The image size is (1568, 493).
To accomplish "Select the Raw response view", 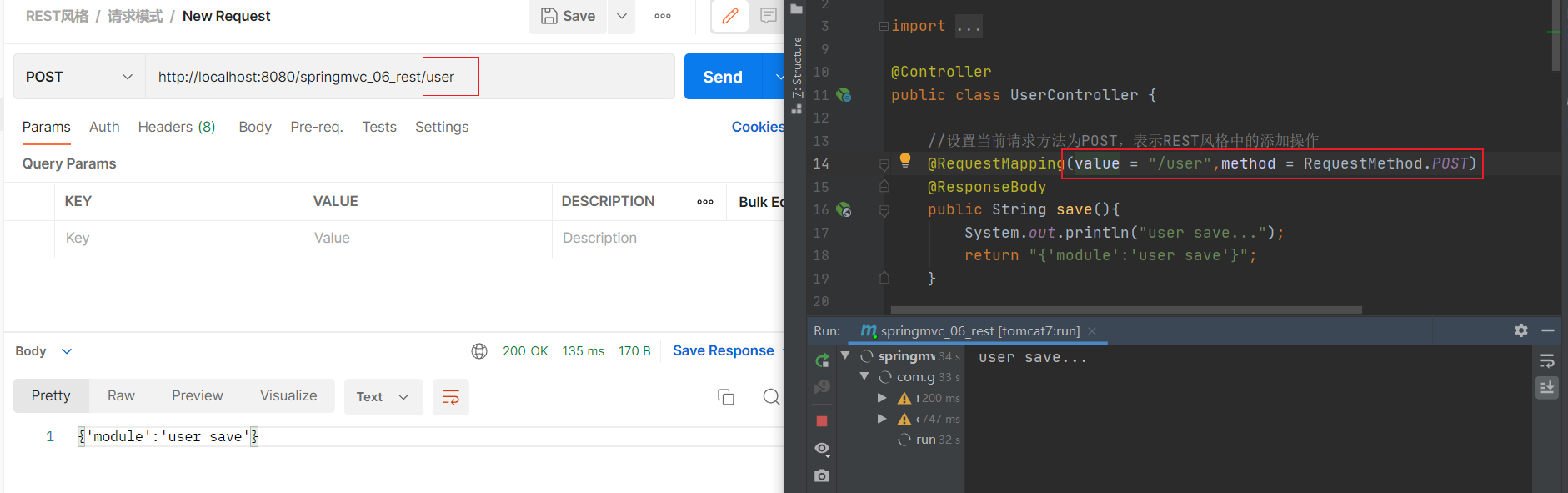I will [x=121, y=396].
